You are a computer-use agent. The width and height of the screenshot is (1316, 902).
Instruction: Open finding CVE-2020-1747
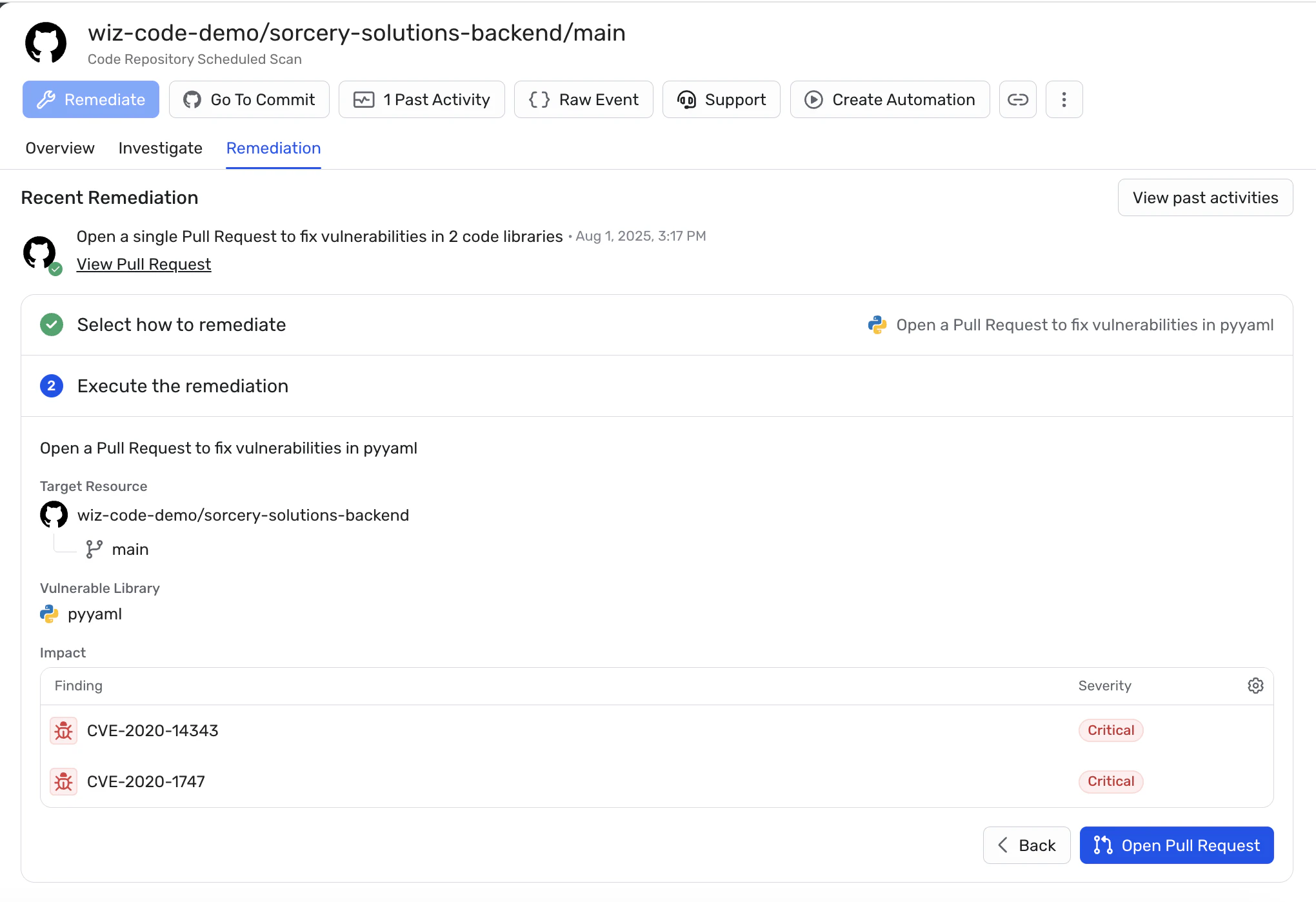tap(146, 781)
